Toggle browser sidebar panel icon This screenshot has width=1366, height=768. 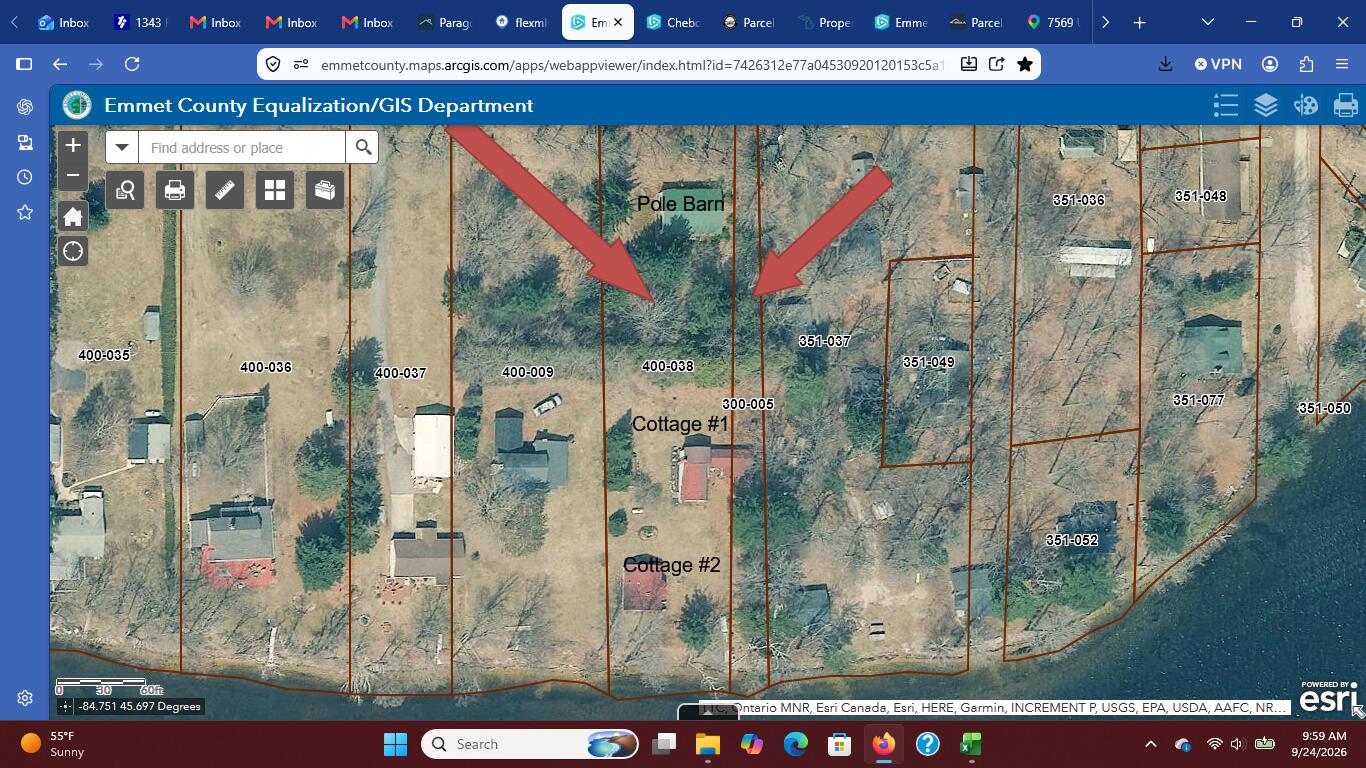point(24,64)
